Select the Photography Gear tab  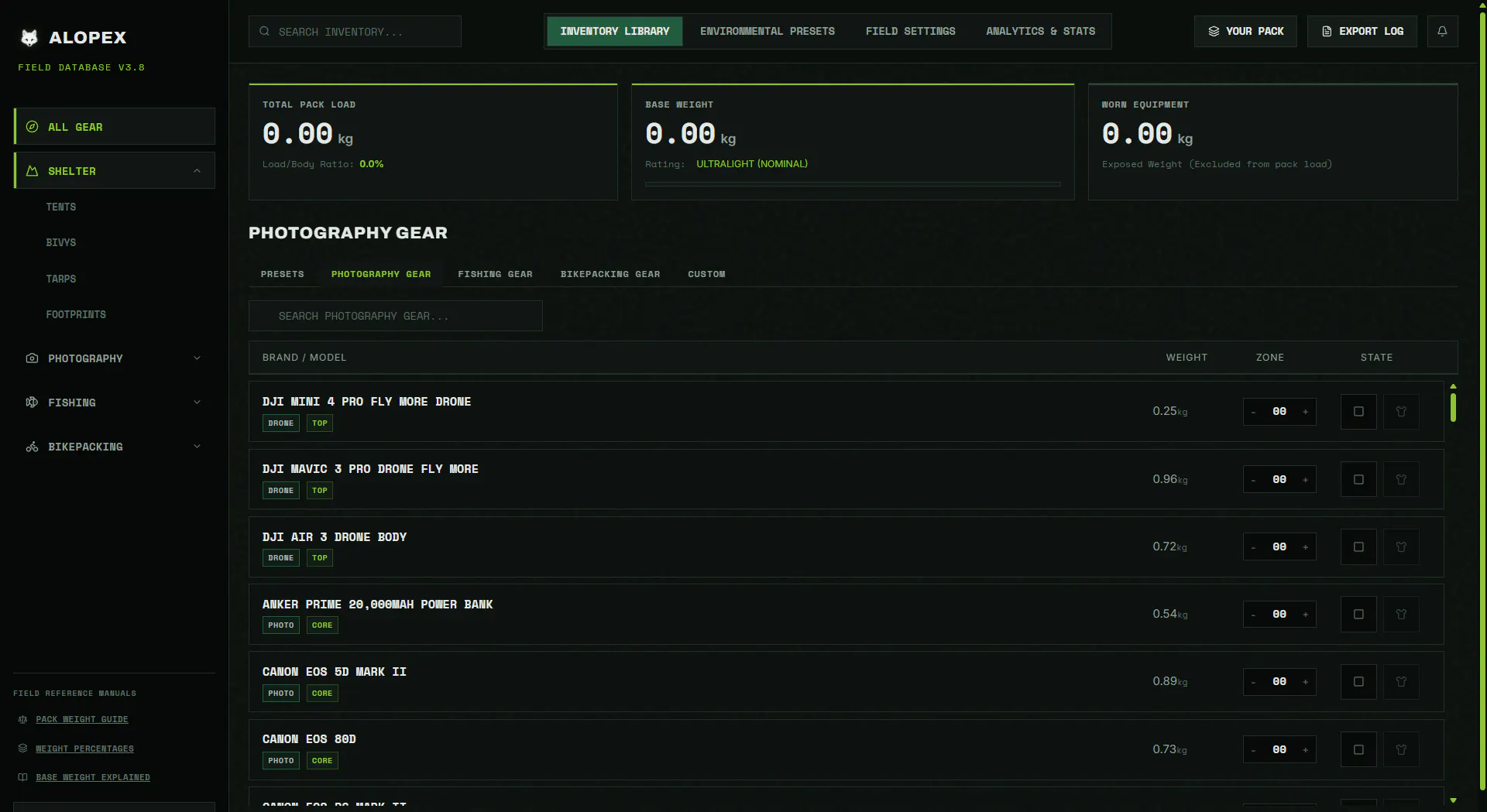pyautogui.click(x=381, y=274)
